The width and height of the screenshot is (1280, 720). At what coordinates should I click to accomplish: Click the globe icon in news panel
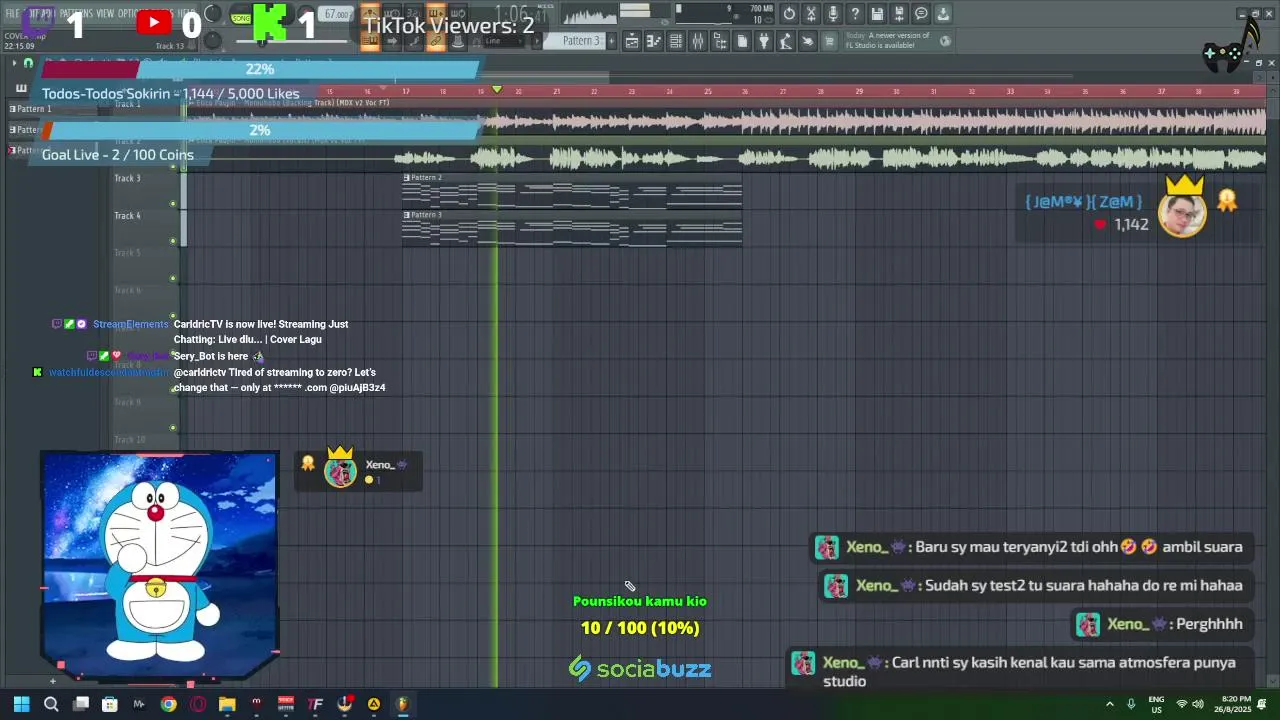944,41
